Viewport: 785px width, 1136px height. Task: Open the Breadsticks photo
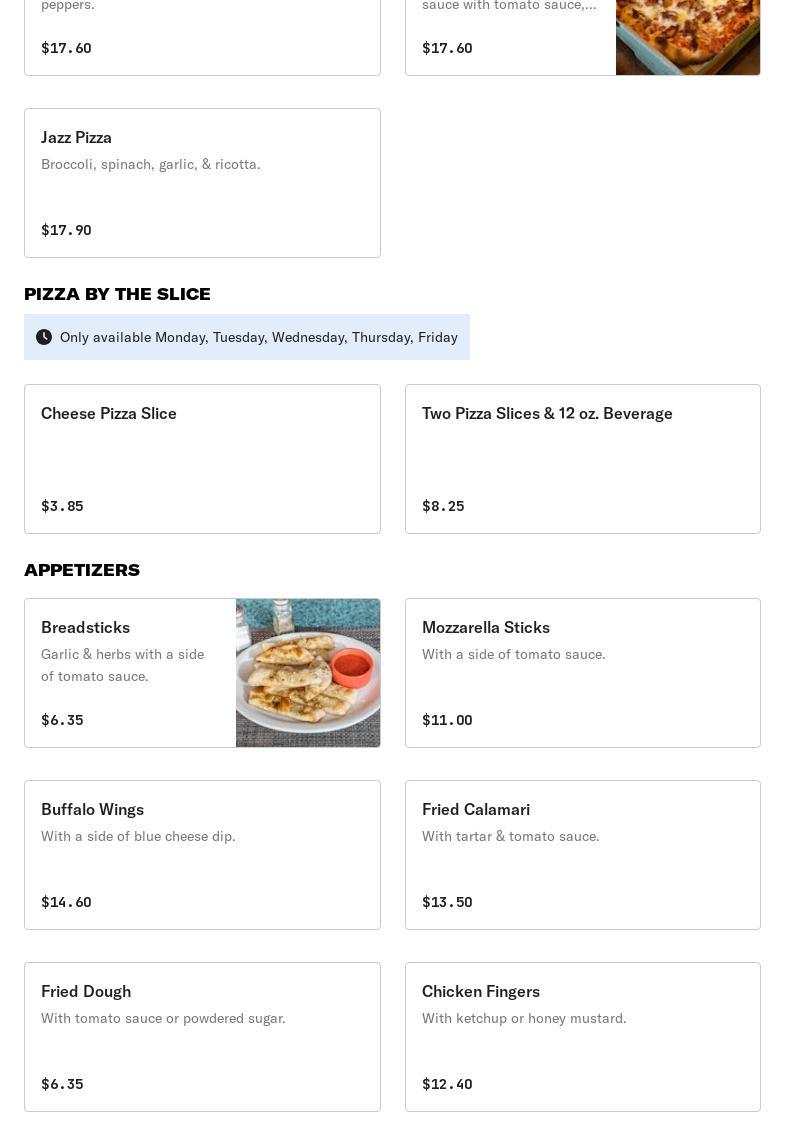click(308, 673)
